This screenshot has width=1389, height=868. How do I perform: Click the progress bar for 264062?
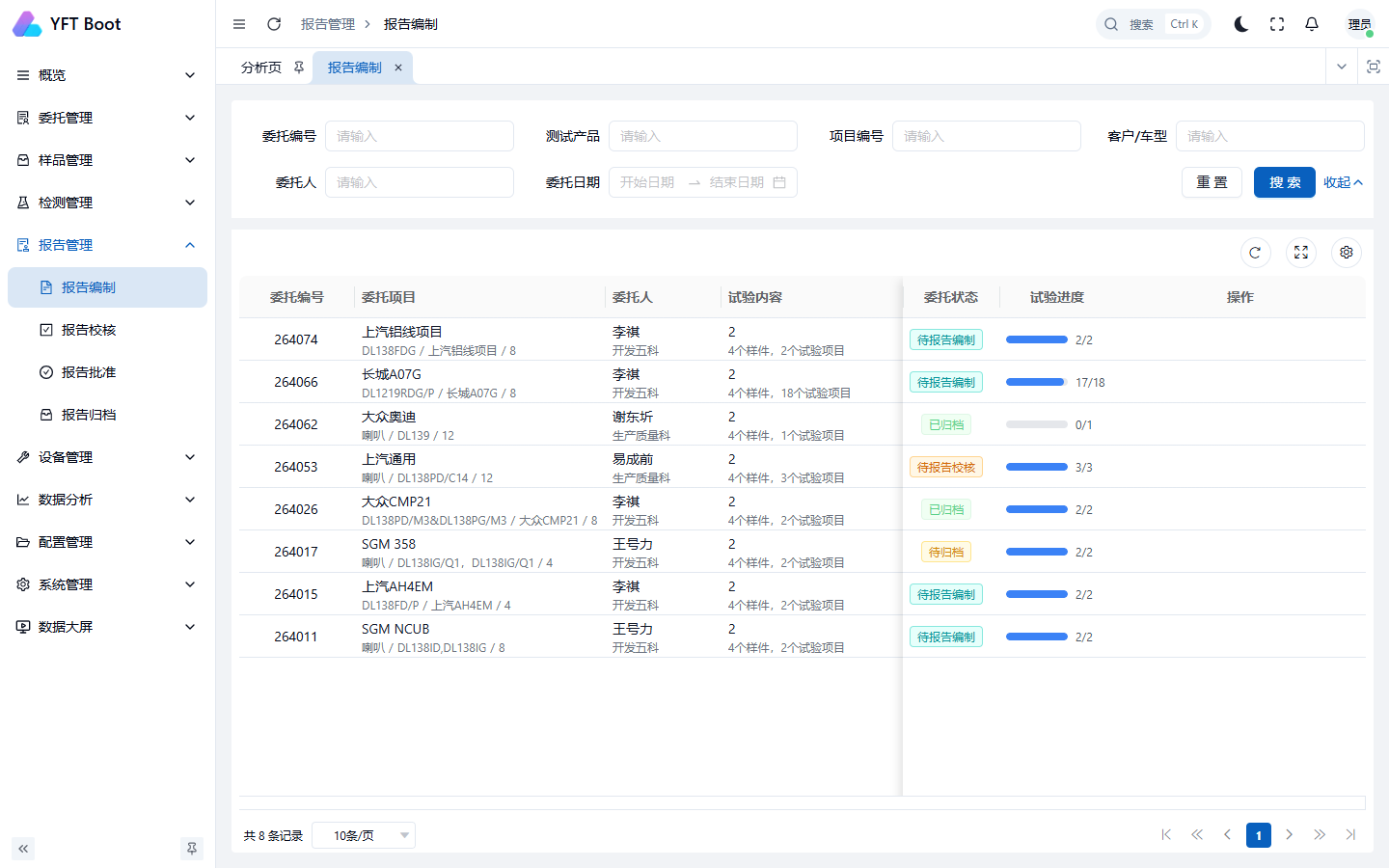(1037, 424)
